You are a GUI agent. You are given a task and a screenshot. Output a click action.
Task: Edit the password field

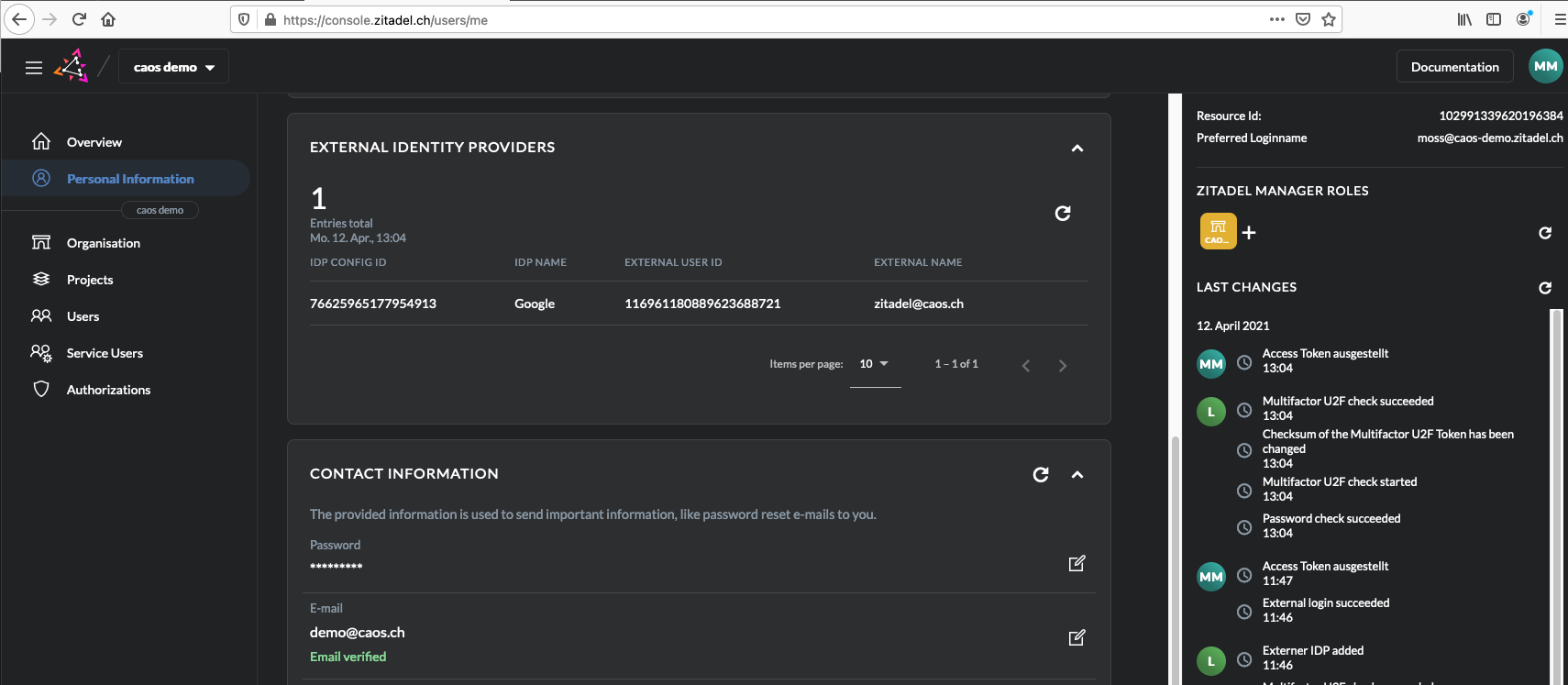[1077, 563]
